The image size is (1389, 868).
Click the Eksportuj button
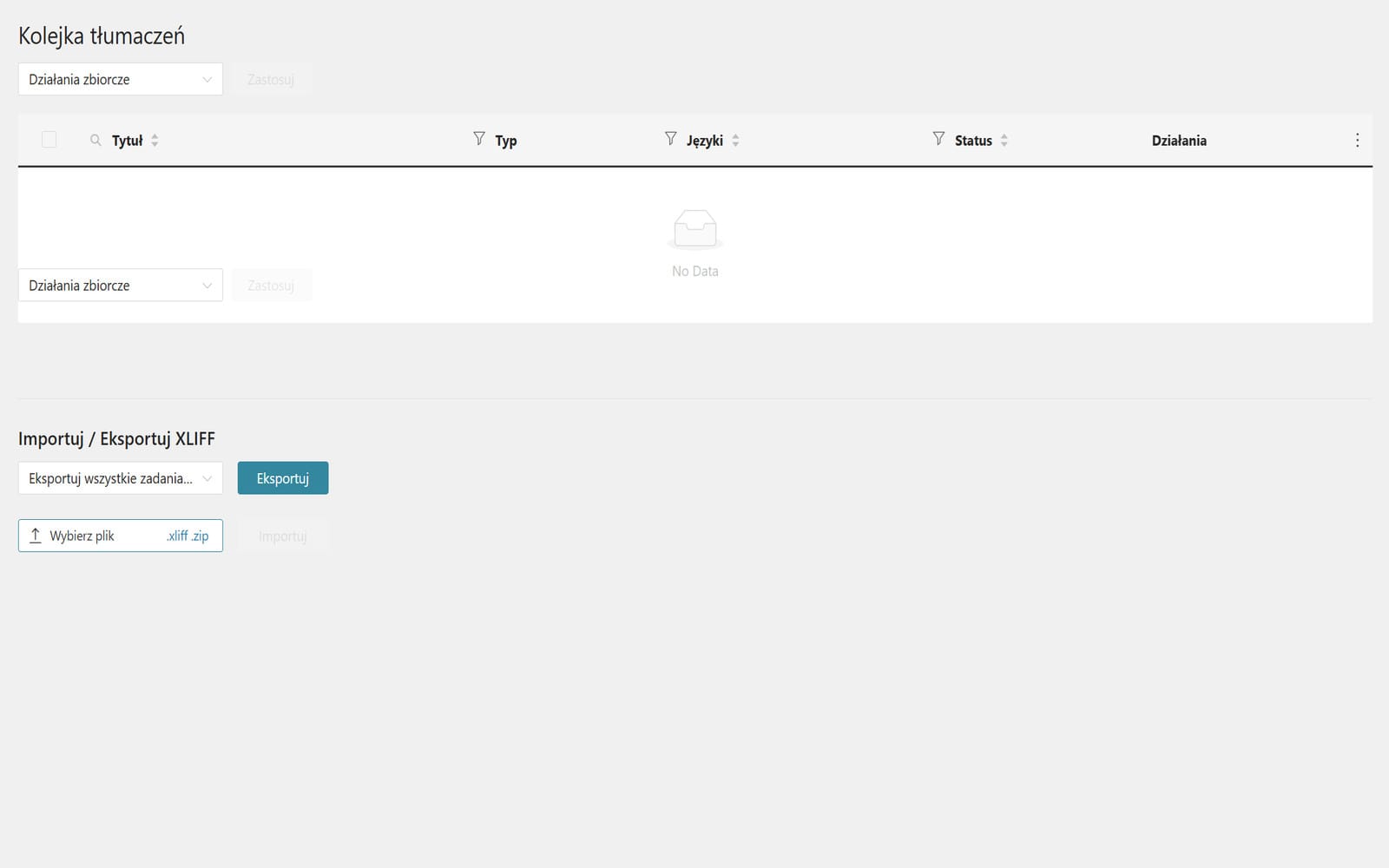pos(283,478)
